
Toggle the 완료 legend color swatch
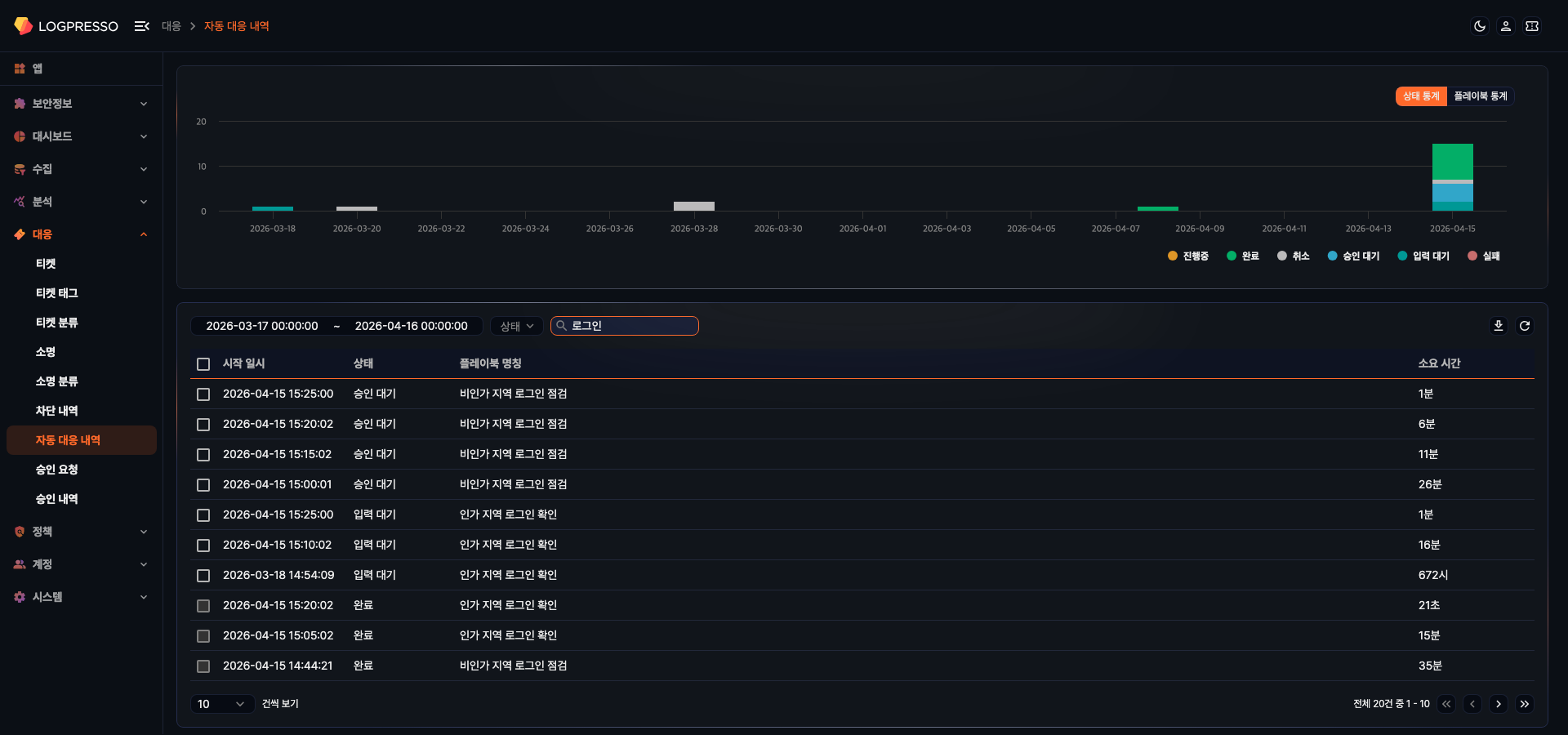(1232, 256)
